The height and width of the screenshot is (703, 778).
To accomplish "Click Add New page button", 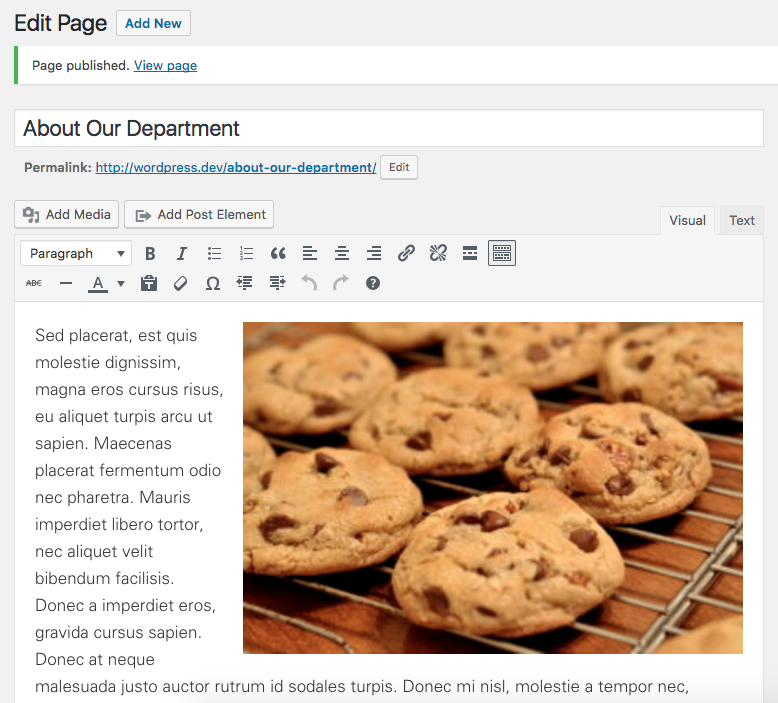I will [x=153, y=23].
